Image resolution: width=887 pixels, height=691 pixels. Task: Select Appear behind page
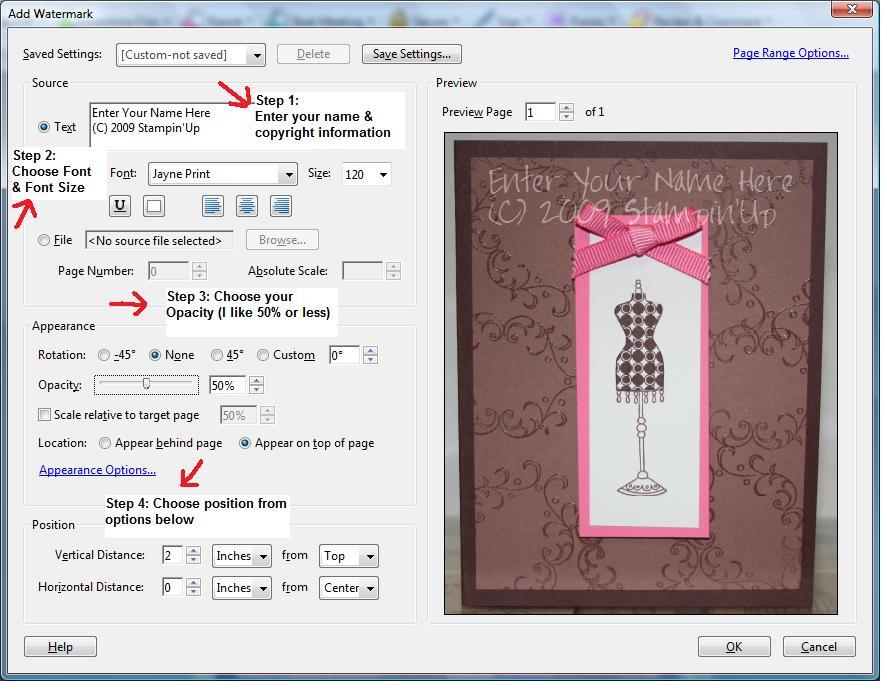tap(105, 443)
